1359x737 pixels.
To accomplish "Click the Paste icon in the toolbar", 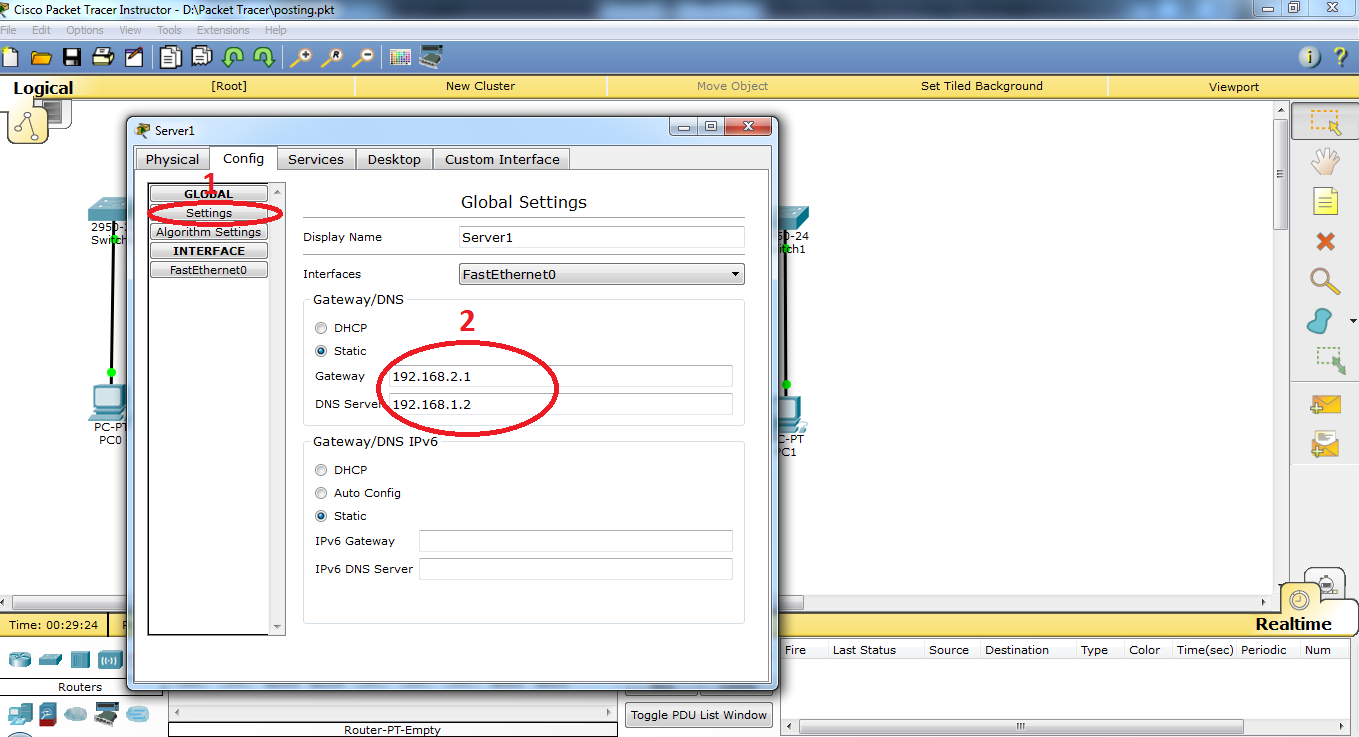I will tap(202, 57).
